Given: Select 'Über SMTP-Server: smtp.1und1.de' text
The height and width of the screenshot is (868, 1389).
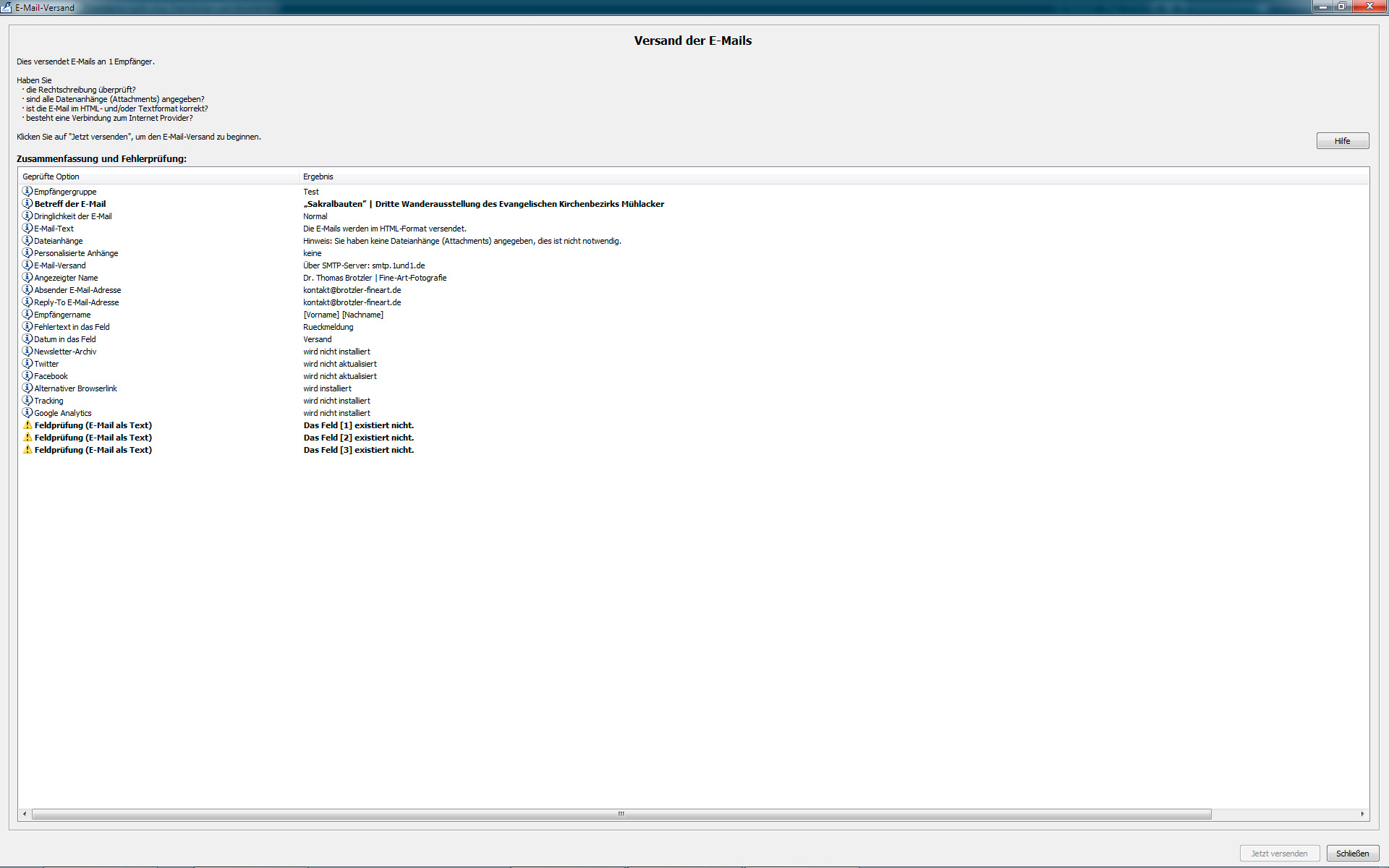Looking at the screenshot, I should (364, 265).
